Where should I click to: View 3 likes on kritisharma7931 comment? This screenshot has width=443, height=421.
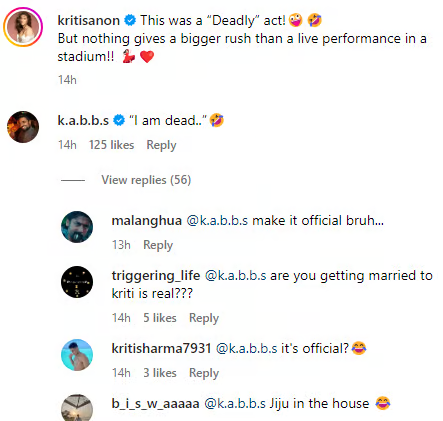pyautogui.click(x=160, y=373)
